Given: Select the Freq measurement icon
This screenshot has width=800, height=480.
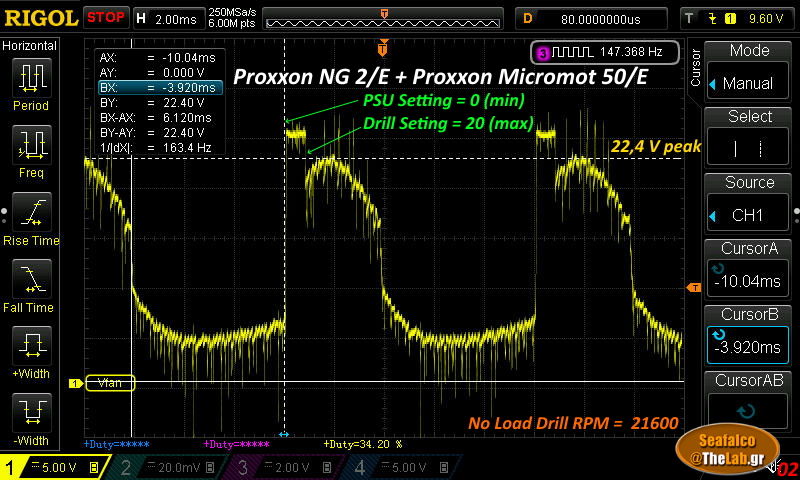Looking at the screenshot, I should 32,145.
